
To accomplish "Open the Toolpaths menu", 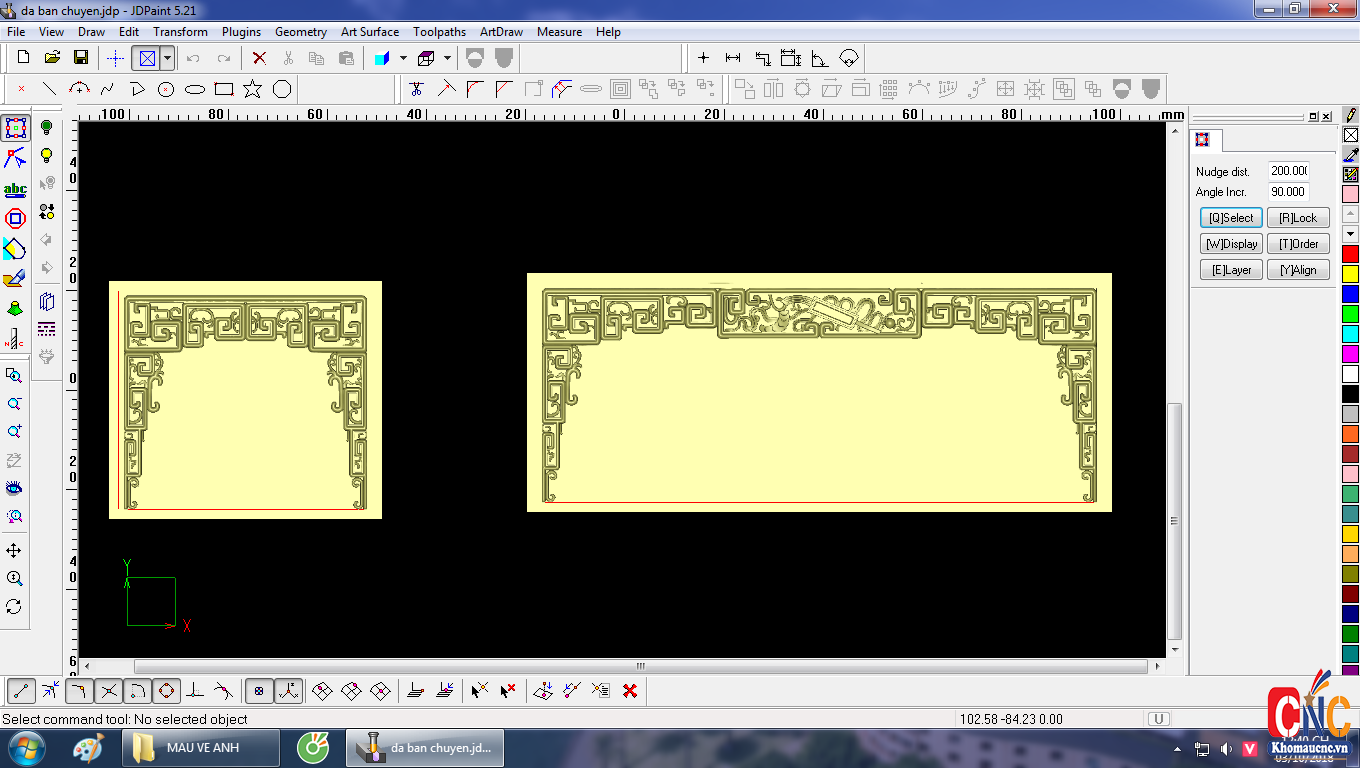I will (439, 32).
